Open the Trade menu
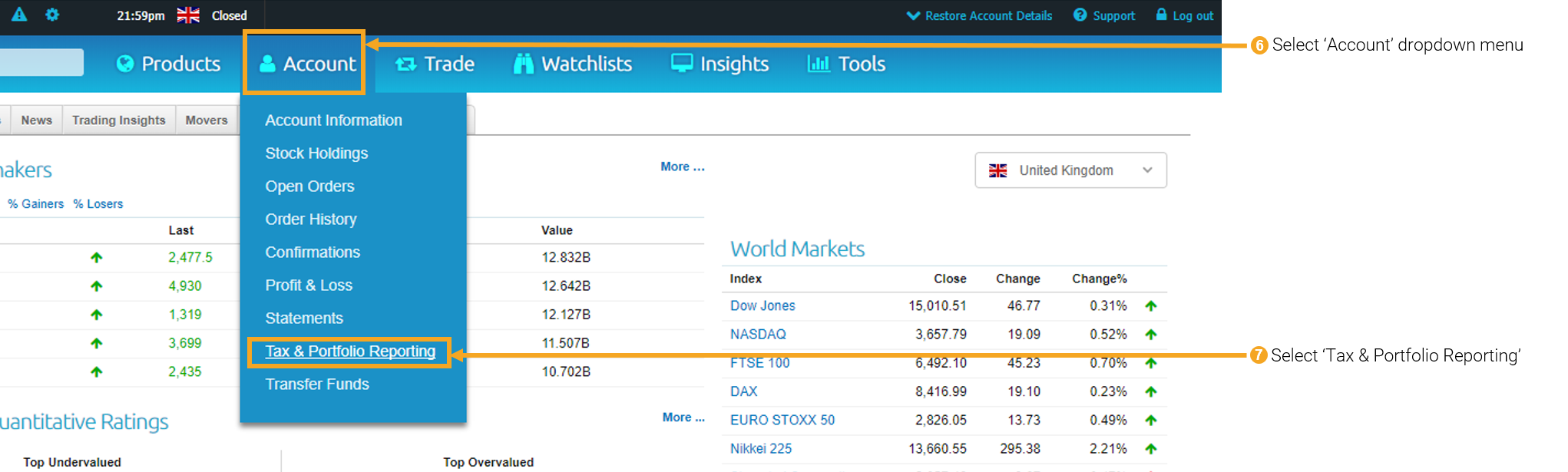Image resolution: width=1568 pixels, height=472 pixels. pos(435,64)
